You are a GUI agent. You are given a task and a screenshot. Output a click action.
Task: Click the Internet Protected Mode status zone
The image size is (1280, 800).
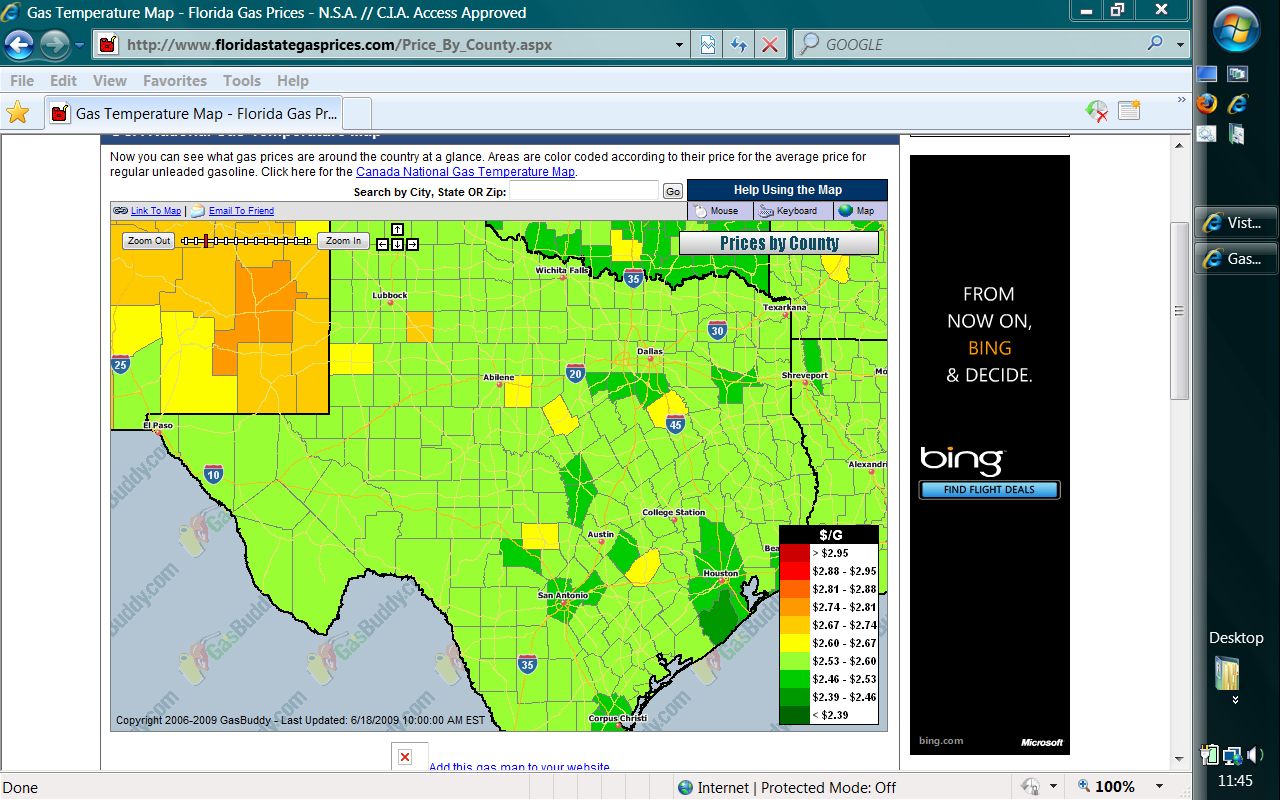(786, 787)
